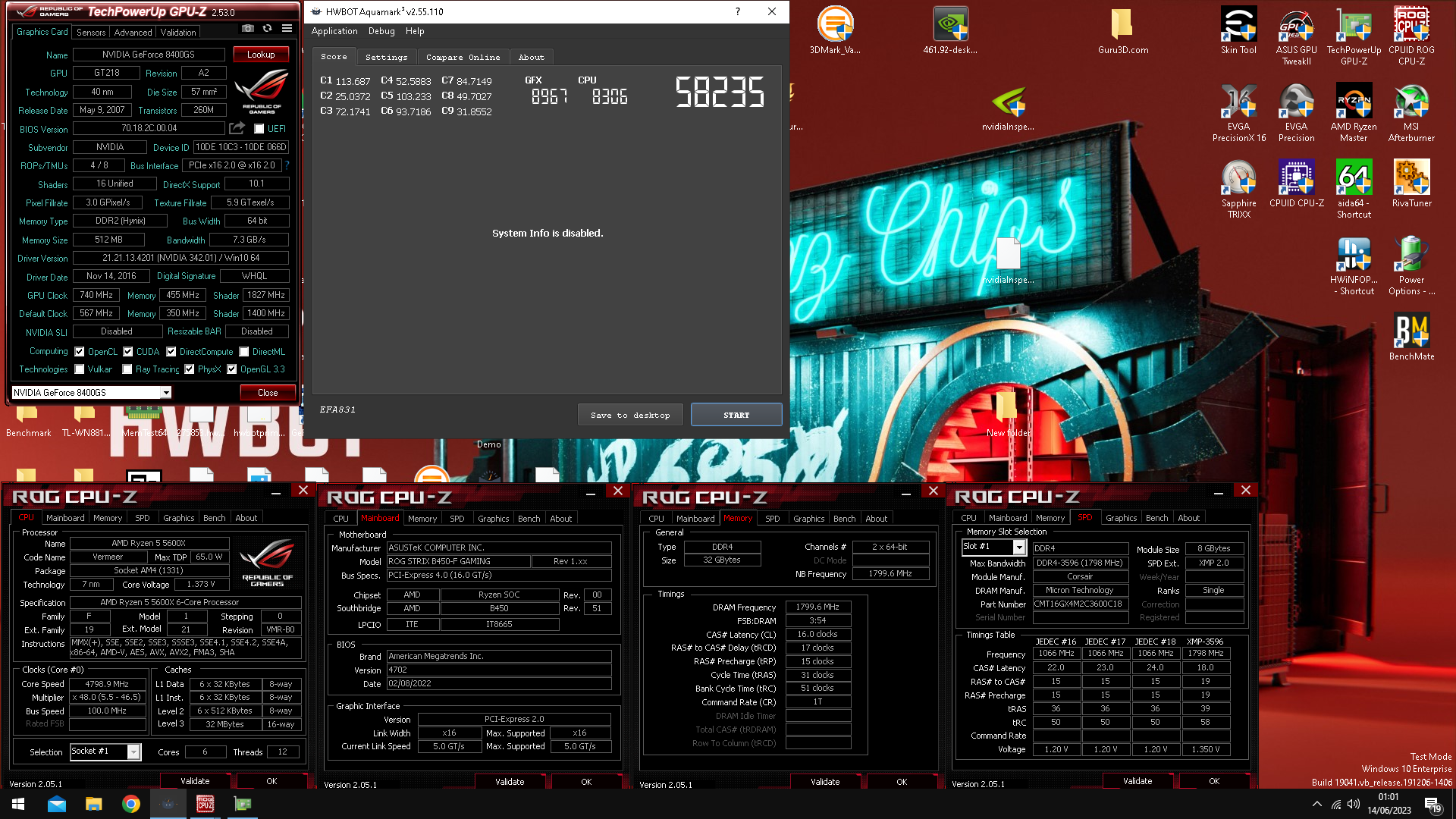Image resolution: width=1456 pixels, height=819 pixels.
Task: Click BIOS version share/export icon
Action: point(237,128)
